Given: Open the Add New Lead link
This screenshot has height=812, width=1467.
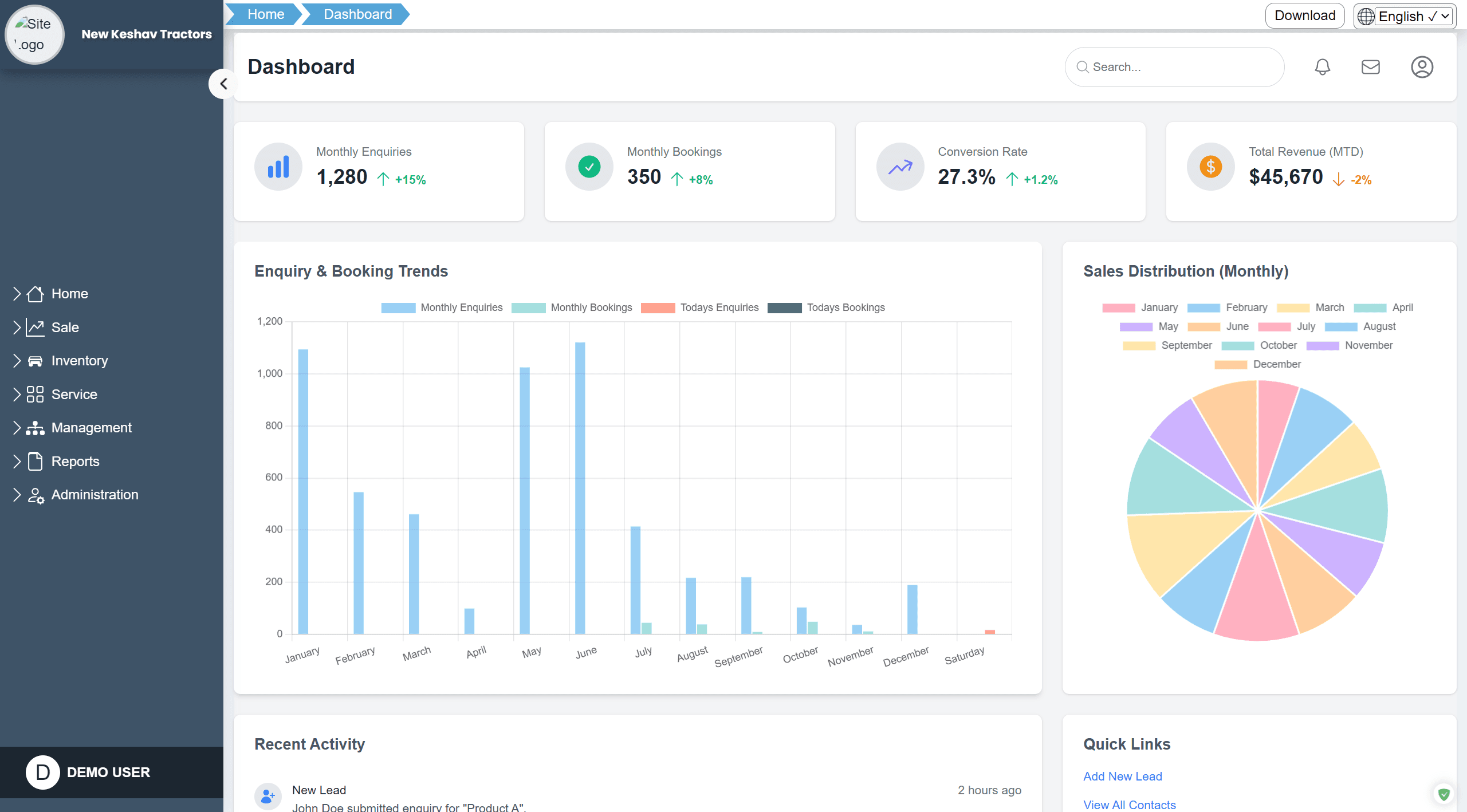Looking at the screenshot, I should click(x=1122, y=776).
